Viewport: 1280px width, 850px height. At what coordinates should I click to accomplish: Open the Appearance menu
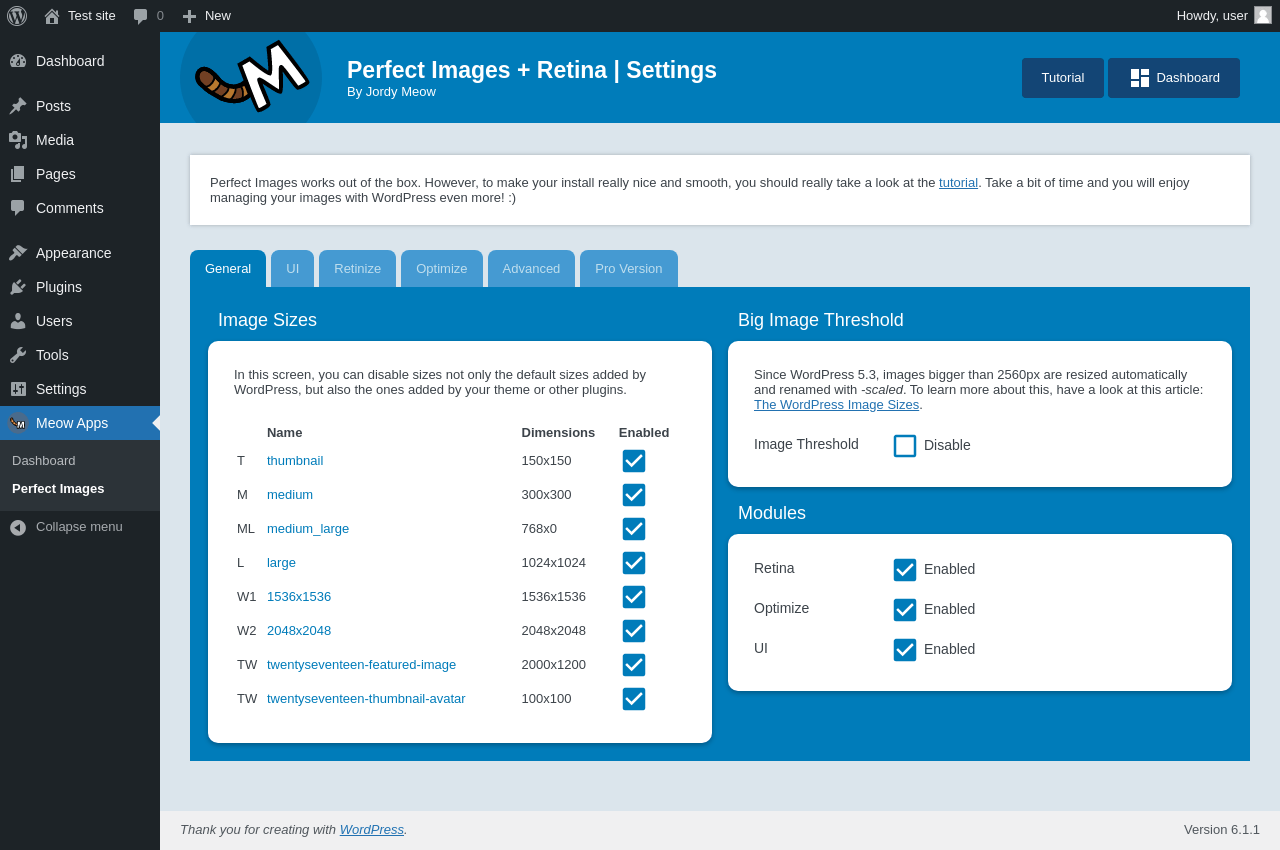click(80, 253)
